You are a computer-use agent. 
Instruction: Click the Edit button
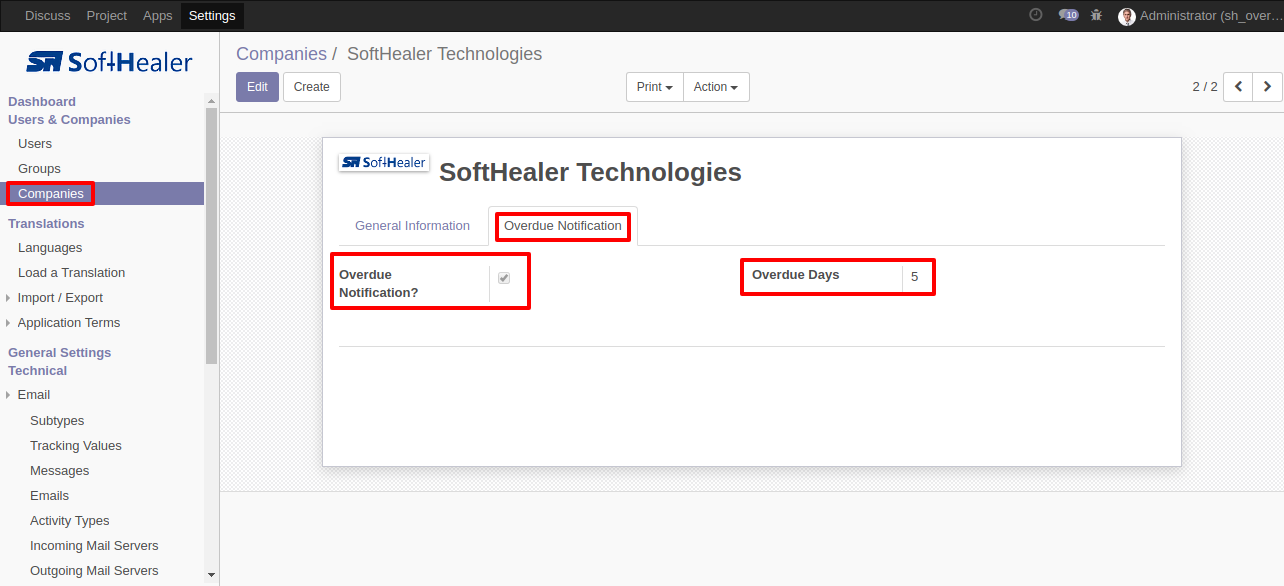click(x=257, y=87)
